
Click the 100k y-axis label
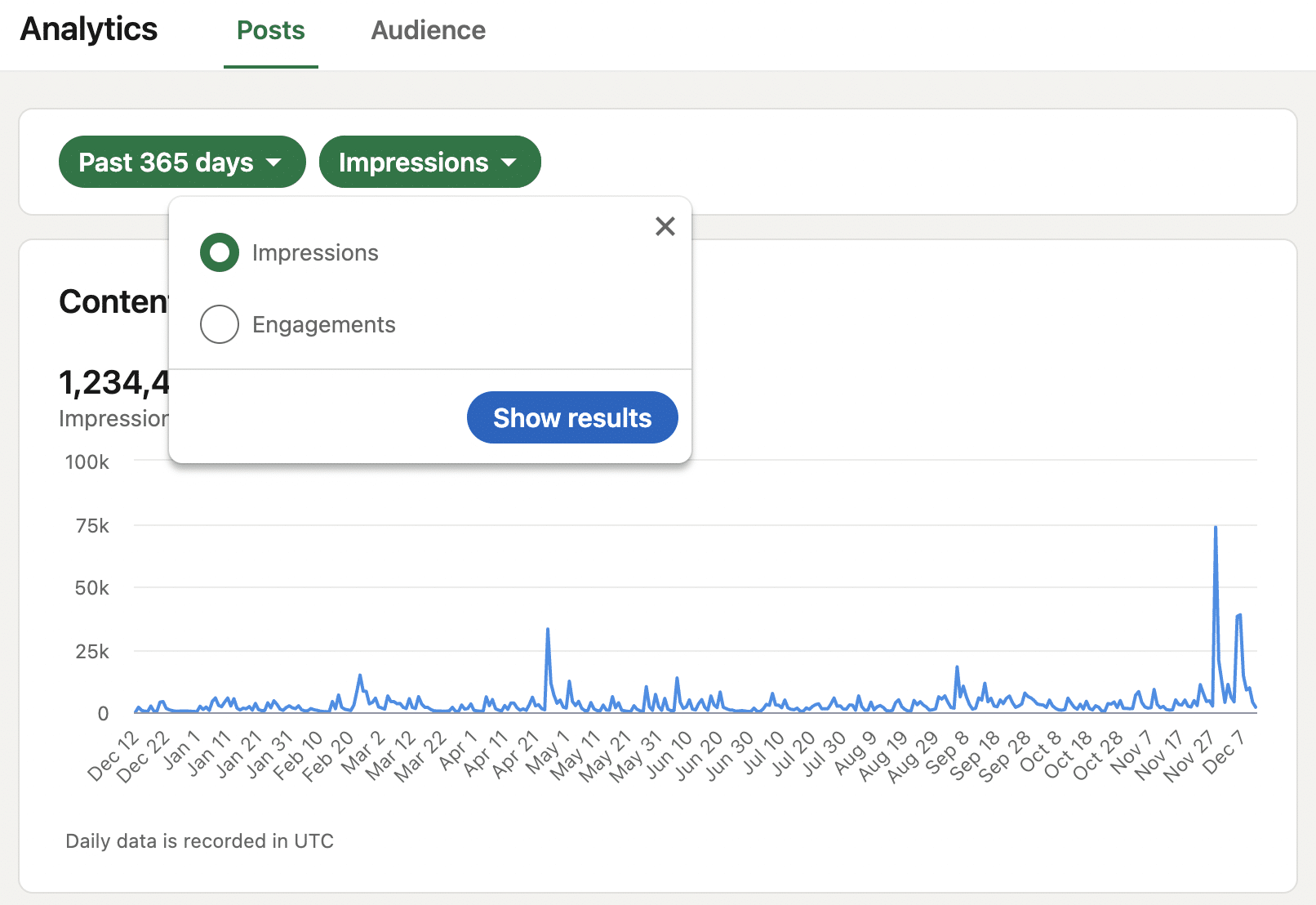coord(87,462)
